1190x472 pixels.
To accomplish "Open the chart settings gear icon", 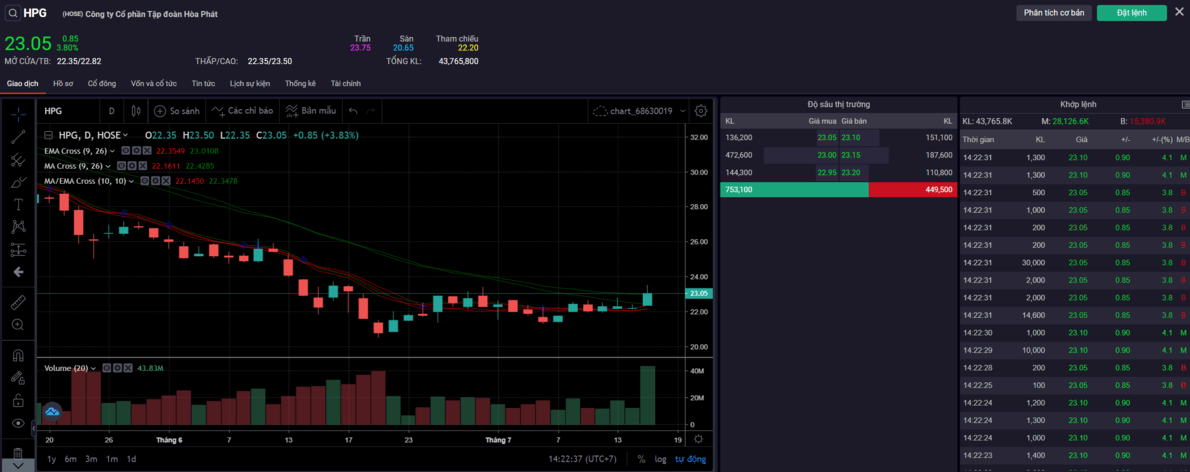I will click(x=702, y=111).
